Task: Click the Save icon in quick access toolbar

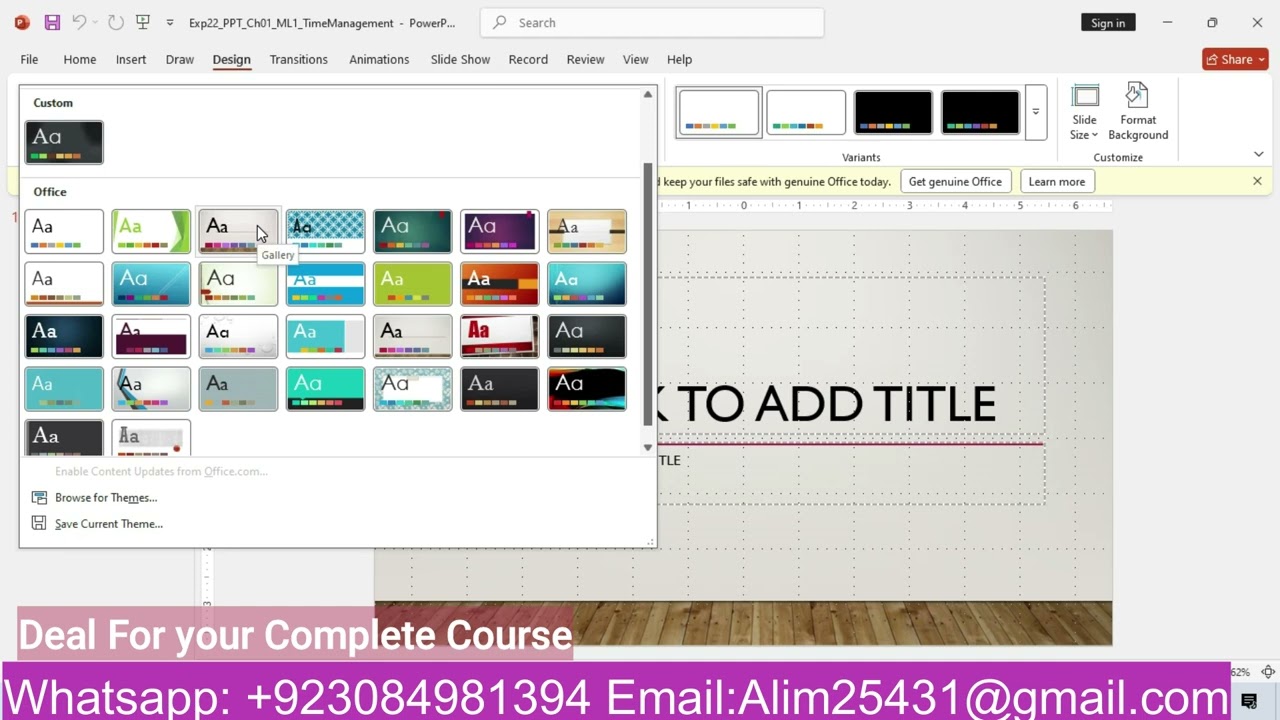Action: click(x=52, y=22)
